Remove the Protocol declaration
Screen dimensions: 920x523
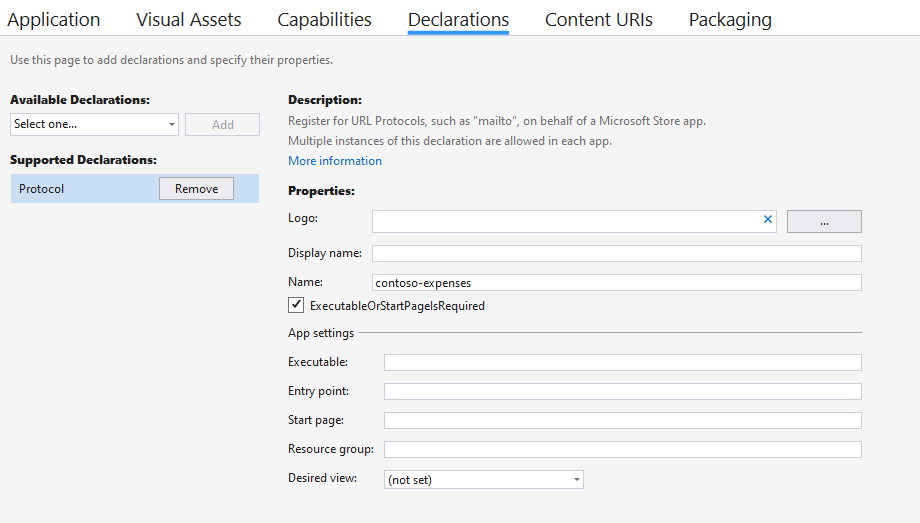pyautogui.click(x=196, y=188)
